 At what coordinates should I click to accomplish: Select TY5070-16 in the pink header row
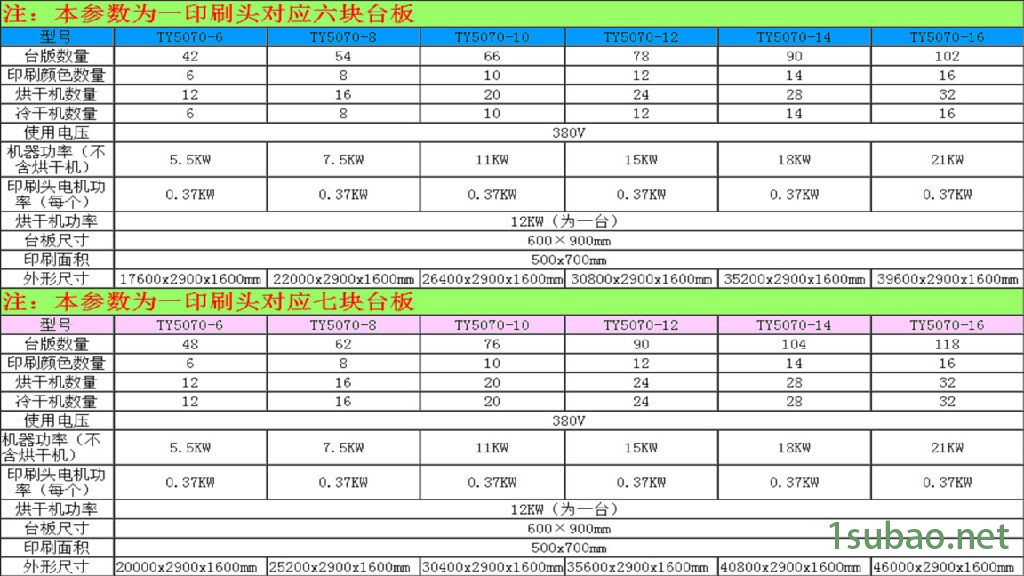click(946, 325)
